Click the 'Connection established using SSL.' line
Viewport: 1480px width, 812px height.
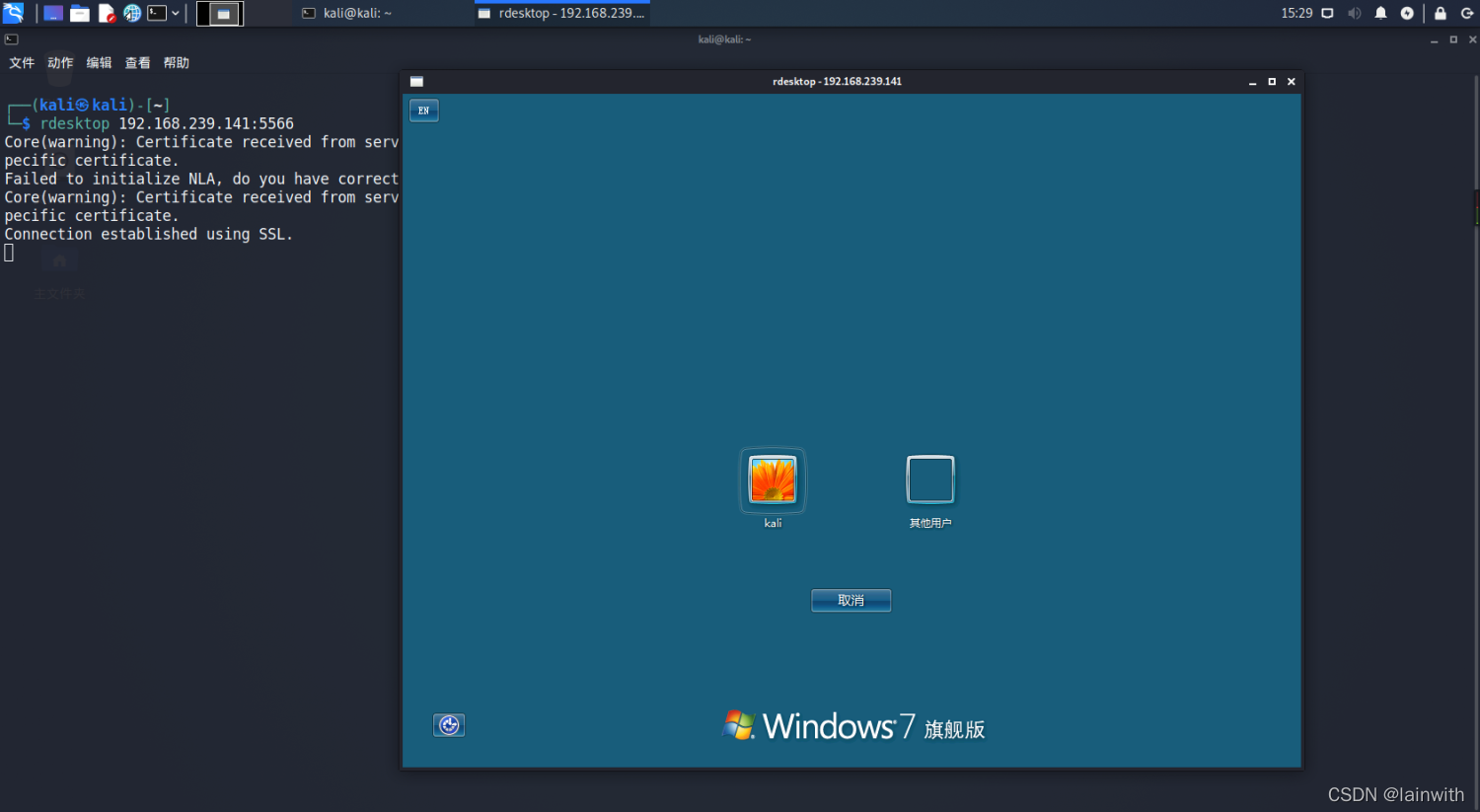148,234
